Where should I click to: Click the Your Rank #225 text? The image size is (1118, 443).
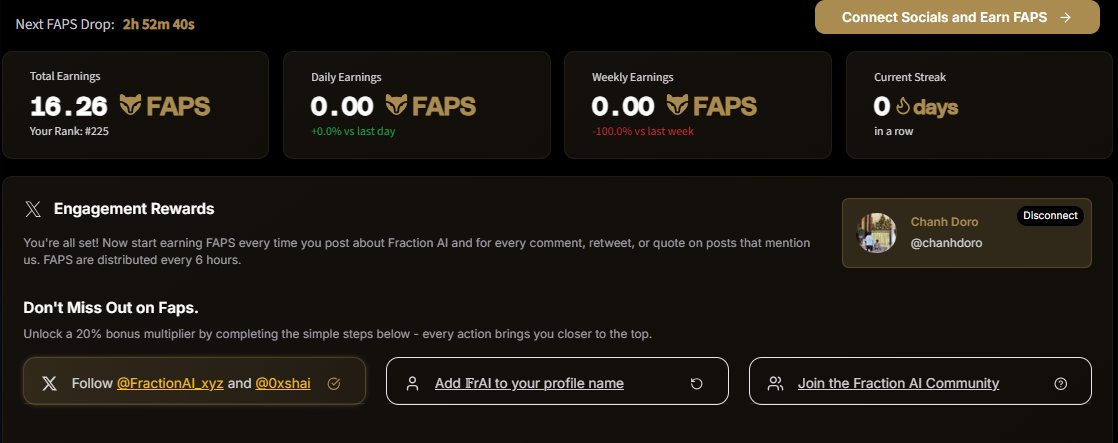[69, 131]
